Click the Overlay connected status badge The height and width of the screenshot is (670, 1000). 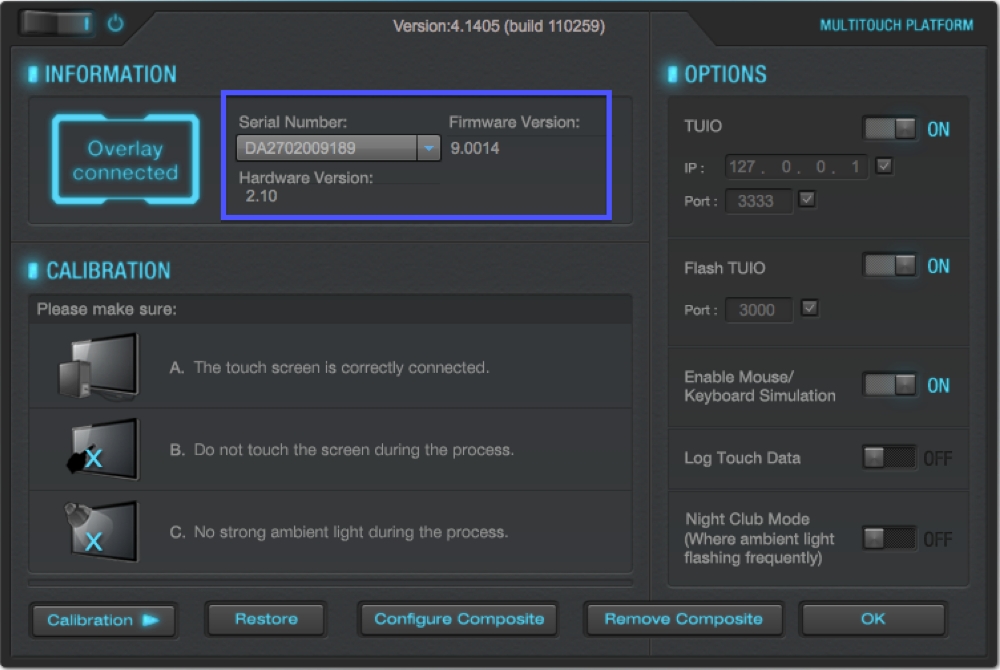[x=125, y=161]
